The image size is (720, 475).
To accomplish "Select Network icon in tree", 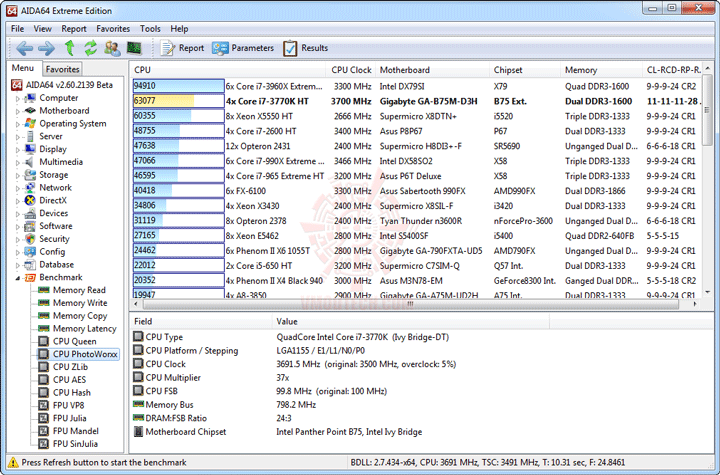I will click(30, 187).
